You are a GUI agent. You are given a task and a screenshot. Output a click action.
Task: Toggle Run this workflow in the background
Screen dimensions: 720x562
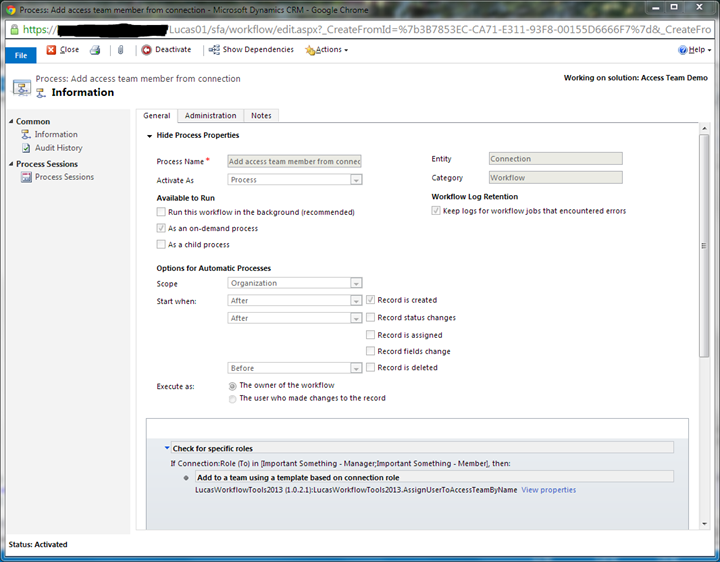(x=161, y=212)
